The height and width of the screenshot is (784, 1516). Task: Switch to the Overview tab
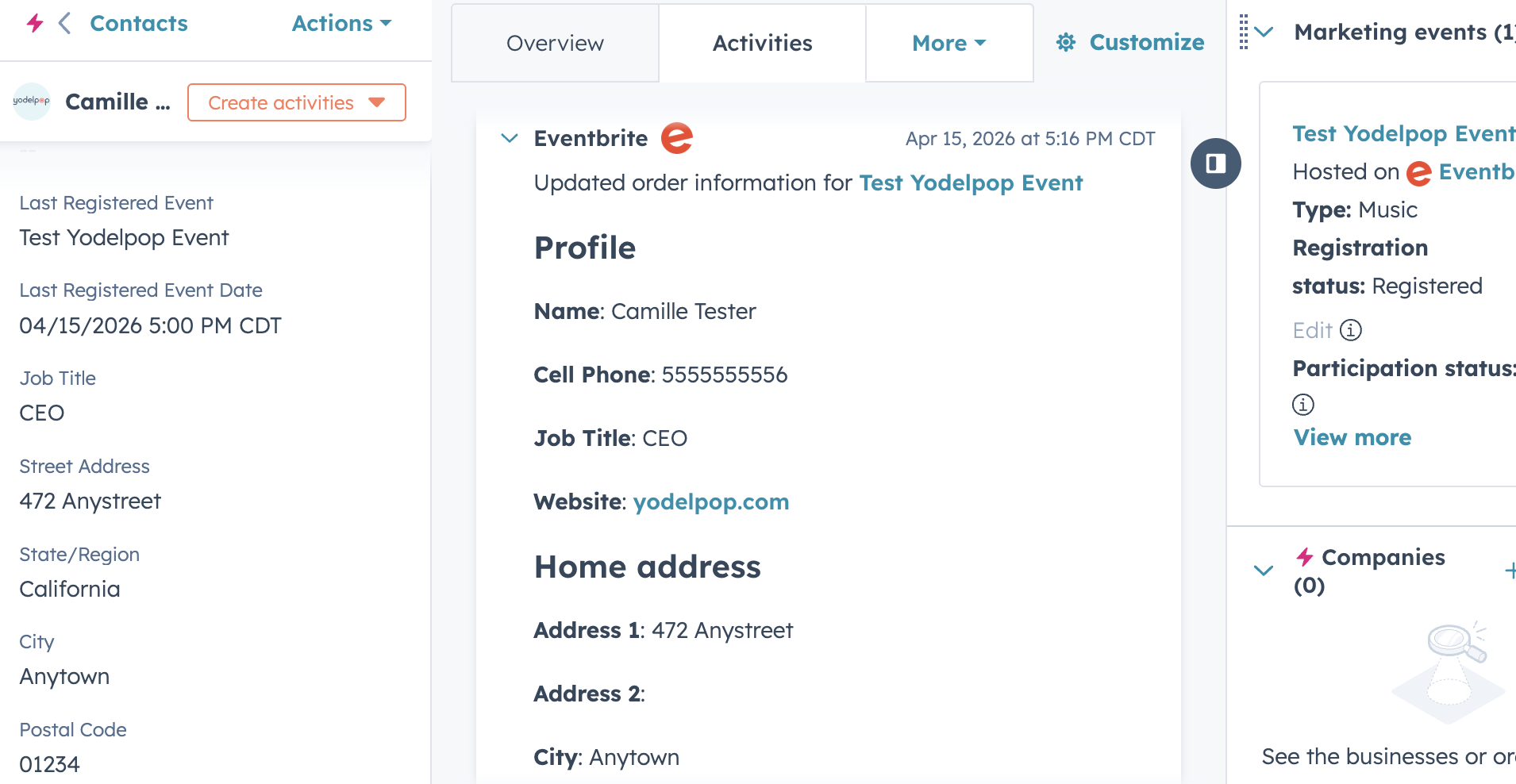coord(555,43)
